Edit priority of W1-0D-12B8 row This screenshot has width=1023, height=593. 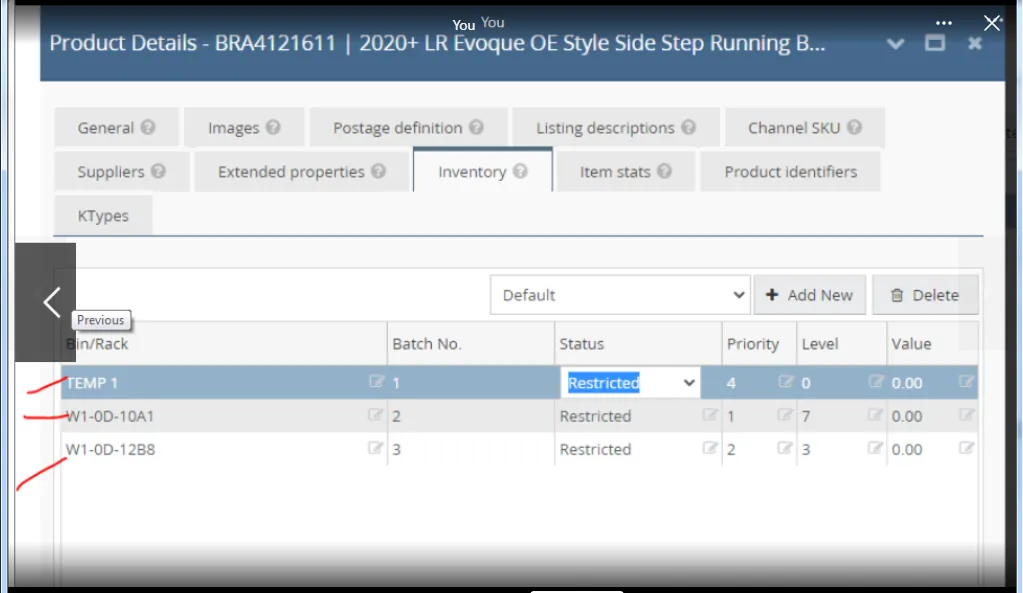785,448
